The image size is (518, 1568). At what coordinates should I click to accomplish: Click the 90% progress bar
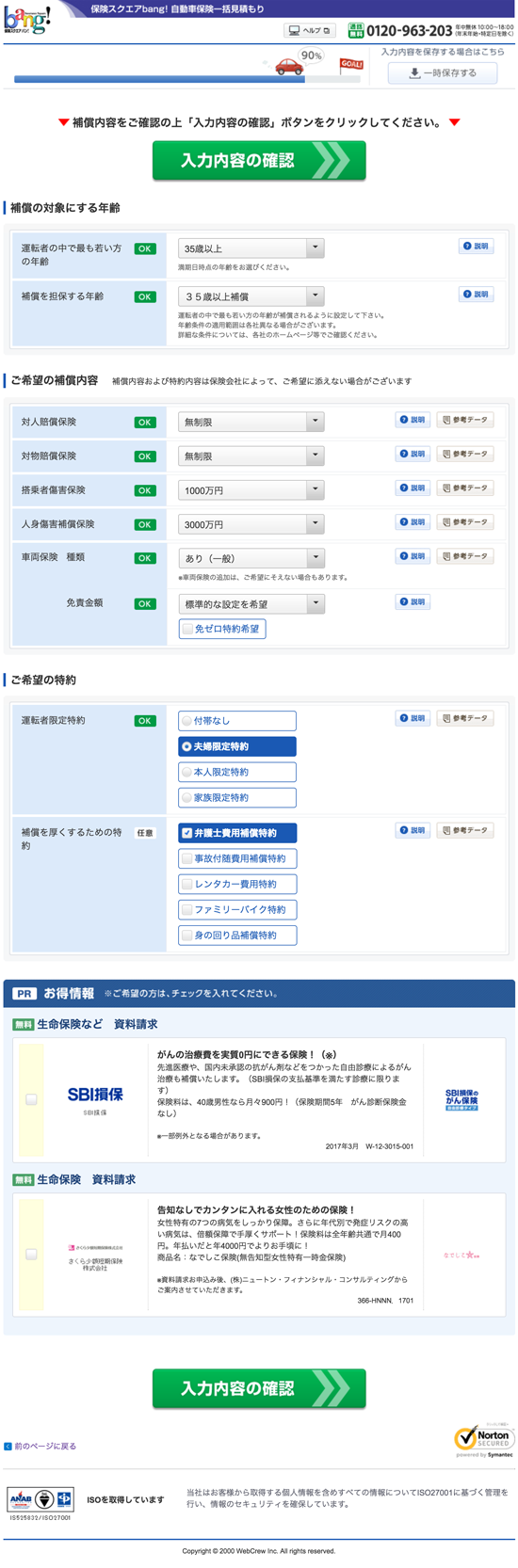[x=186, y=79]
